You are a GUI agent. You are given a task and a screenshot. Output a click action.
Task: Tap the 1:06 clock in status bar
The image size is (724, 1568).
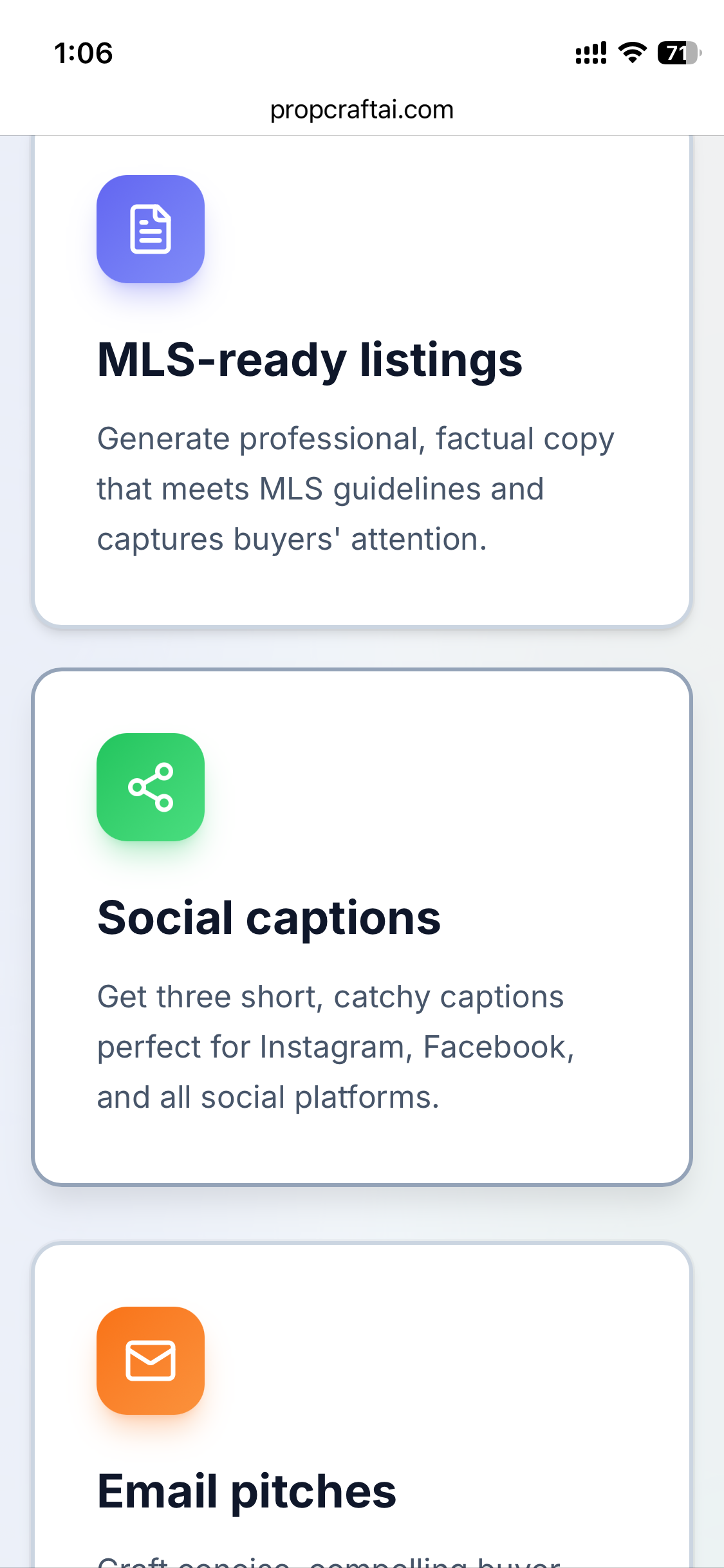(84, 53)
